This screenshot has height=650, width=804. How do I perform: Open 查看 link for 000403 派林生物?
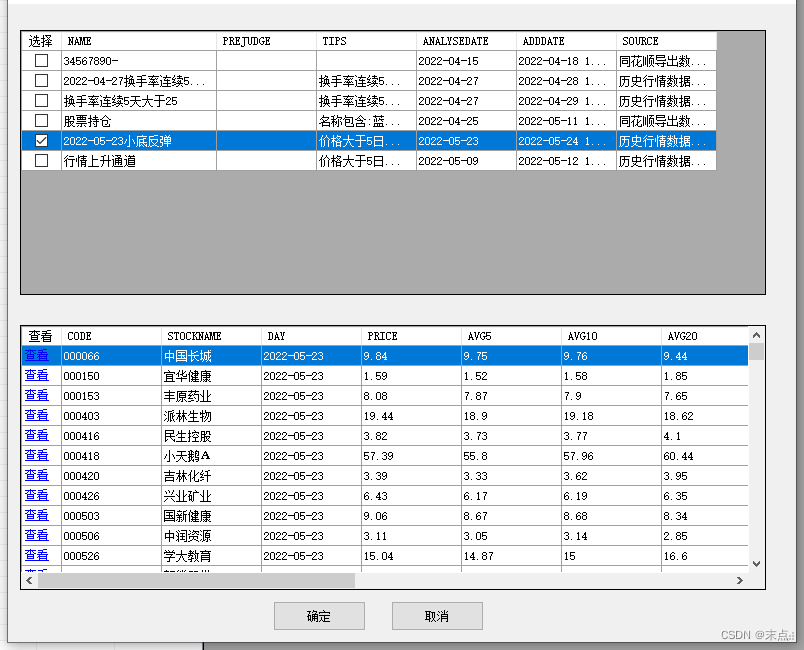tap(36, 415)
